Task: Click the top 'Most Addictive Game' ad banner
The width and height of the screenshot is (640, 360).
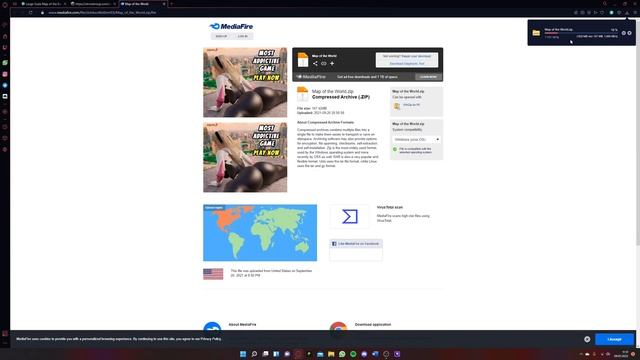Action: pos(245,82)
